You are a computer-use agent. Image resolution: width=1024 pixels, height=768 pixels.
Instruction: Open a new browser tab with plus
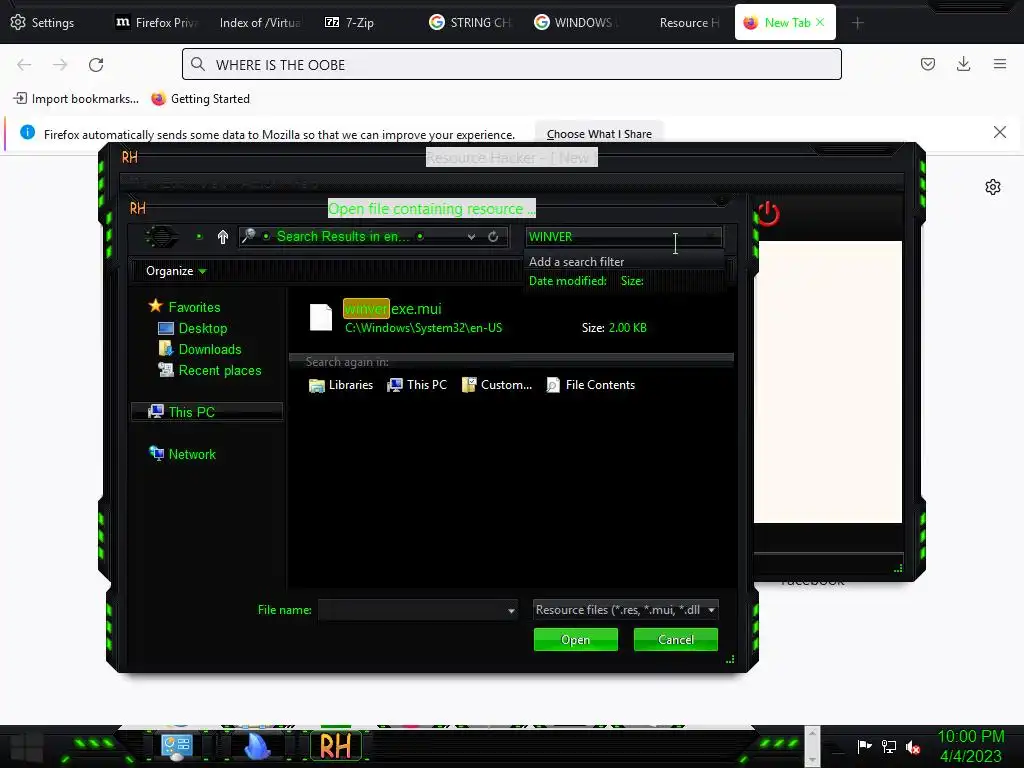(857, 23)
